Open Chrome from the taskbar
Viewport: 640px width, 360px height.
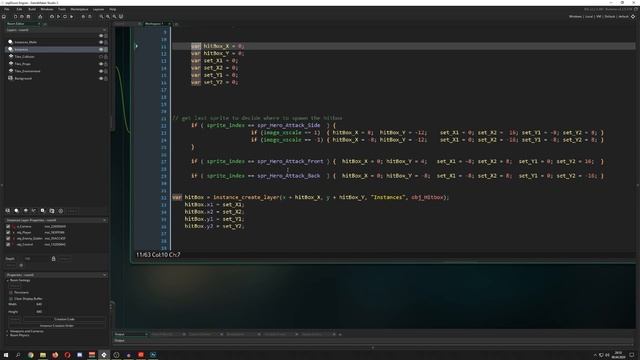(x=31, y=355)
